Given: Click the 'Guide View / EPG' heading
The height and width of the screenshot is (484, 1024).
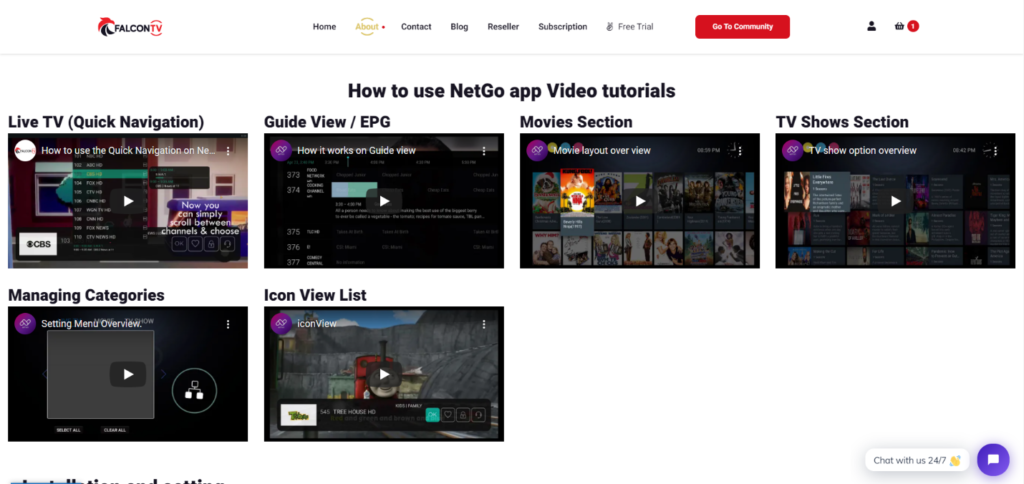Looking at the screenshot, I should [327, 122].
